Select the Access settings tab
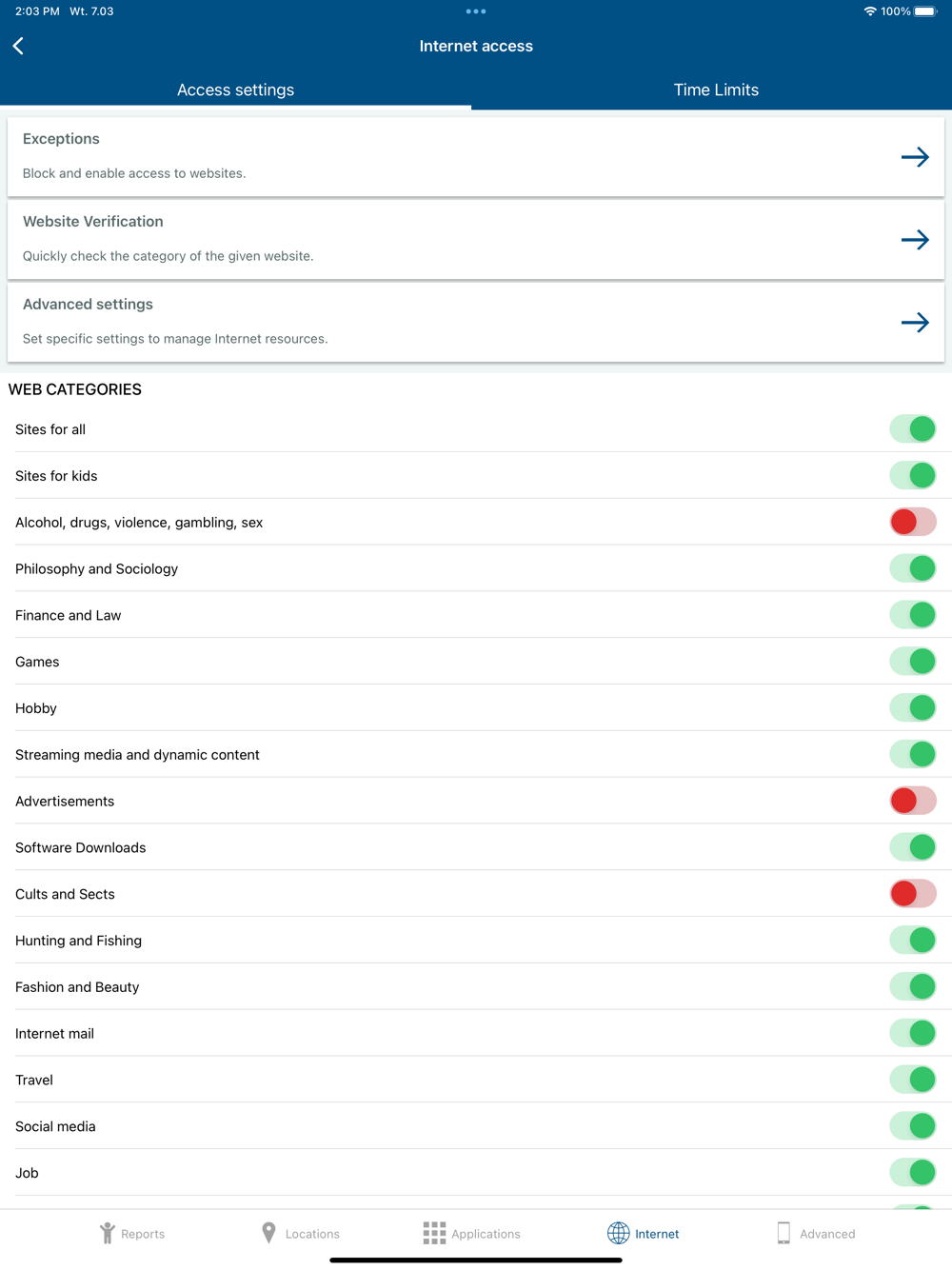 235,89
